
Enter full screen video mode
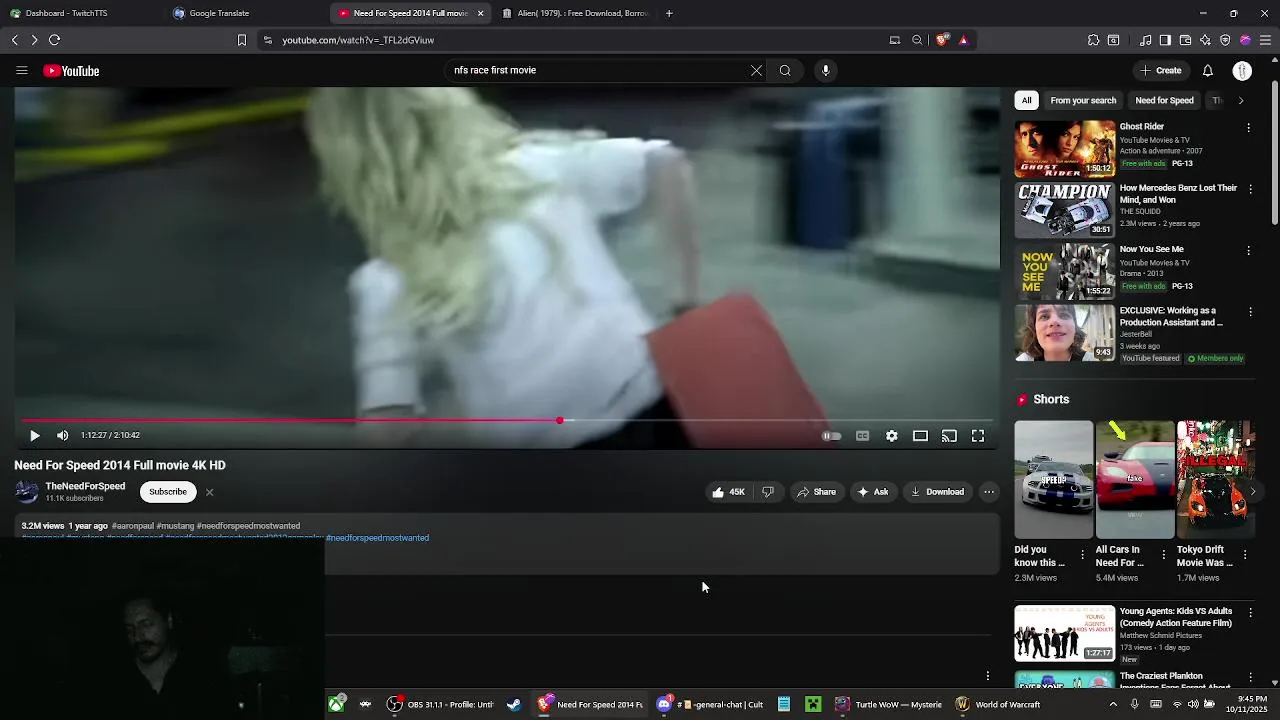(x=978, y=436)
